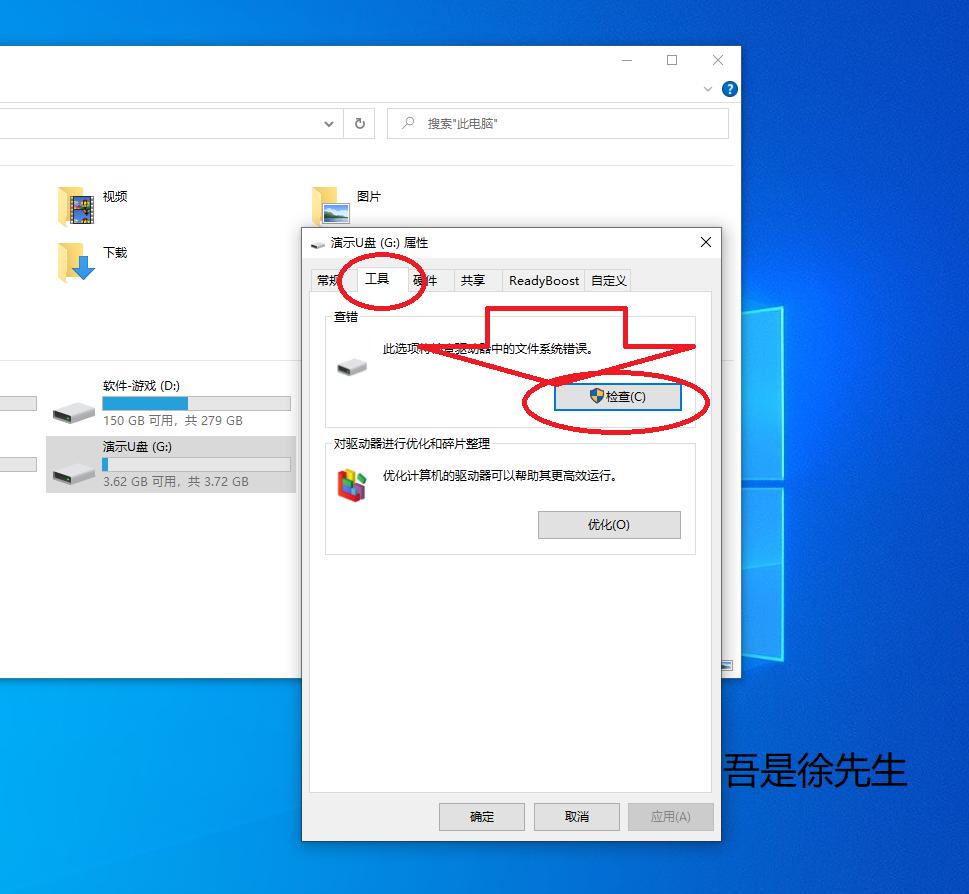Open the 自定义 tab
Screen dimensions: 969x894
pyautogui.click(x=608, y=281)
